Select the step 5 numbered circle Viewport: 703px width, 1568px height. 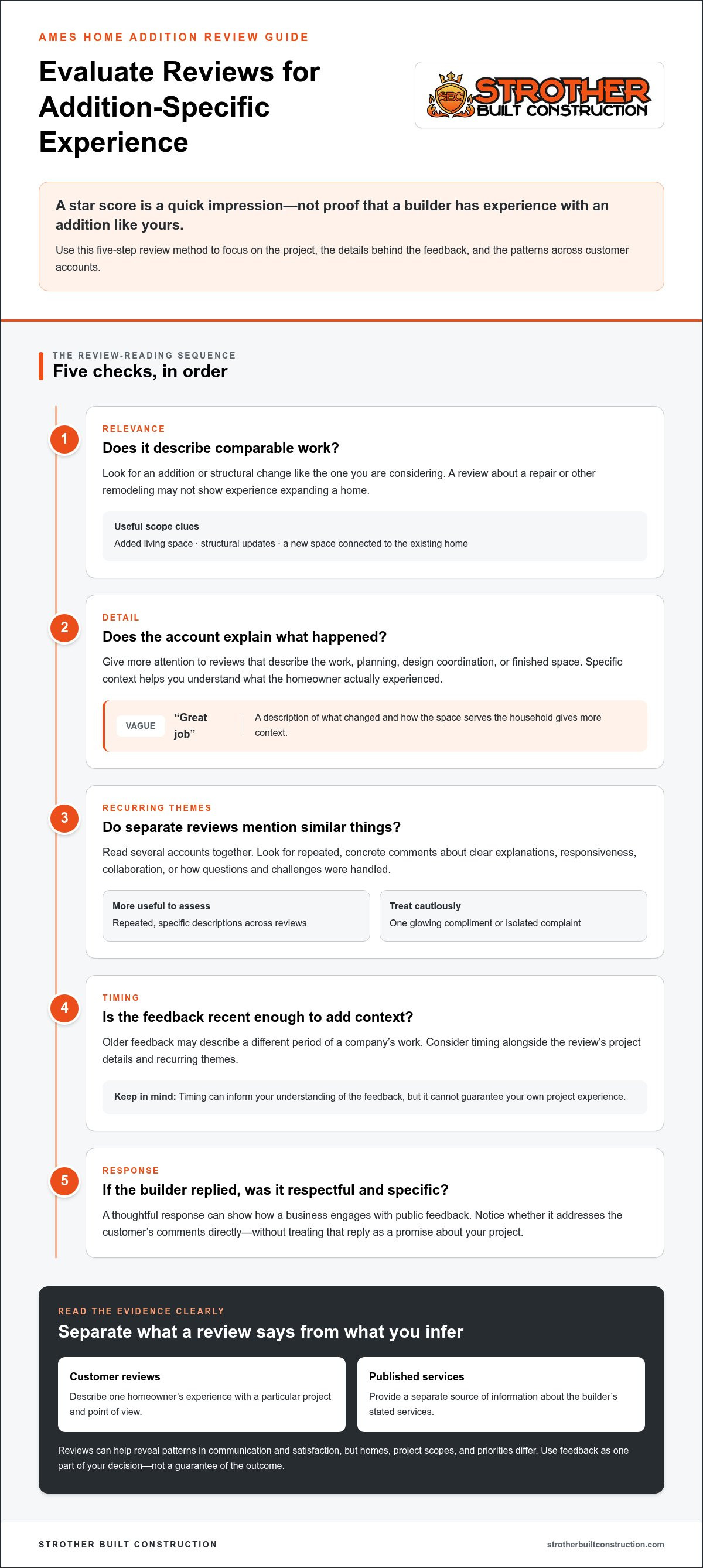tap(64, 1181)
